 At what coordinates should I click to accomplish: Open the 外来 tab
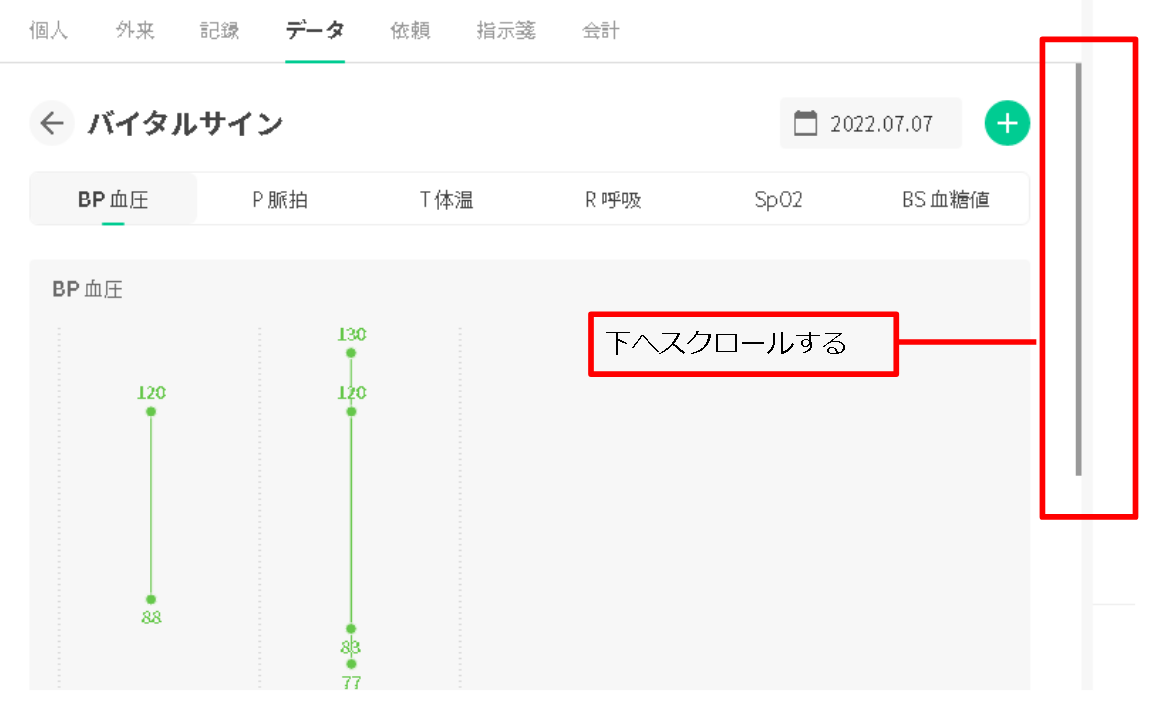point(134,31)
